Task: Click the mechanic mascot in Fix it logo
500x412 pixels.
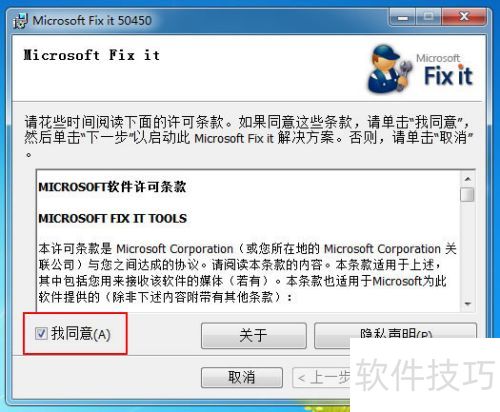Action: (389, 69)
